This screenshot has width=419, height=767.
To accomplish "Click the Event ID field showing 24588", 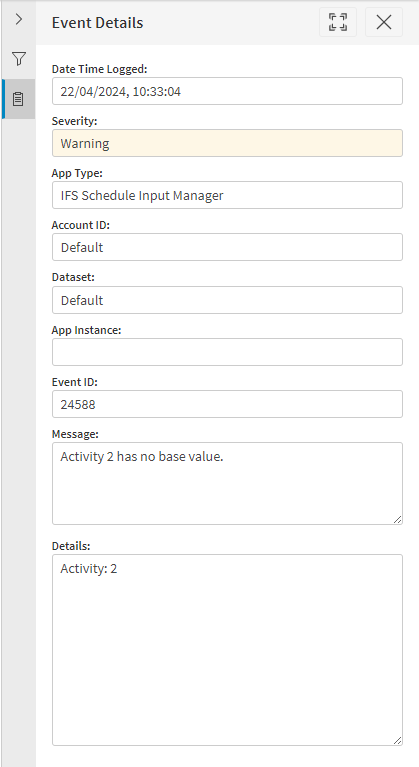I will pyautogui.click(x=227, y=404).
